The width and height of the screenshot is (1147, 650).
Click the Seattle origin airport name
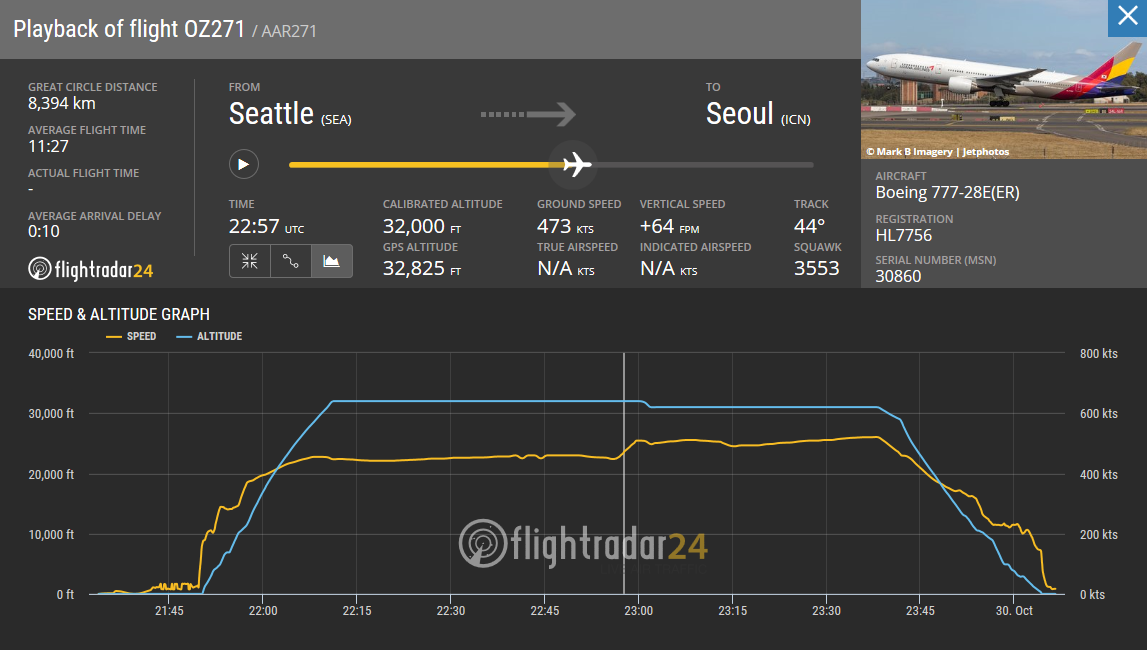(272, 114)
